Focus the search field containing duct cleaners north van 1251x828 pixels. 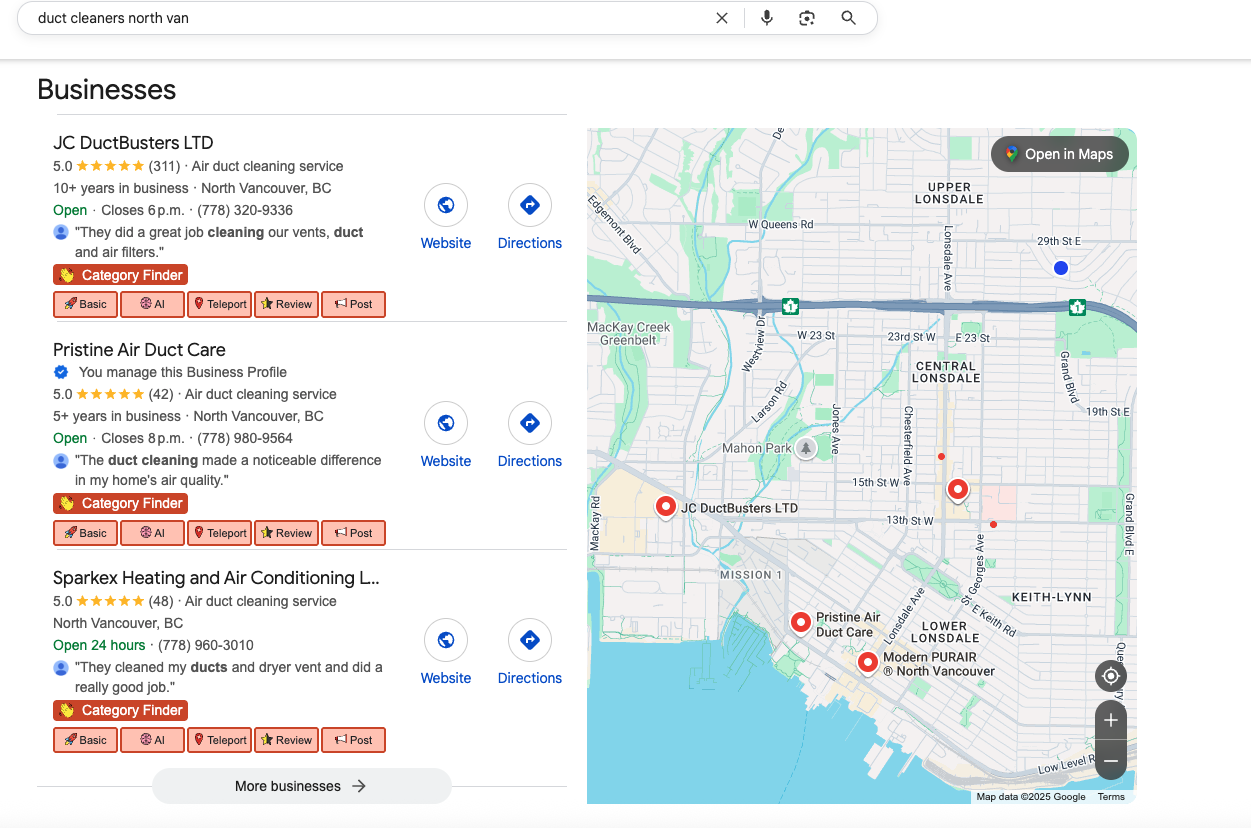(x=370, y=18)
